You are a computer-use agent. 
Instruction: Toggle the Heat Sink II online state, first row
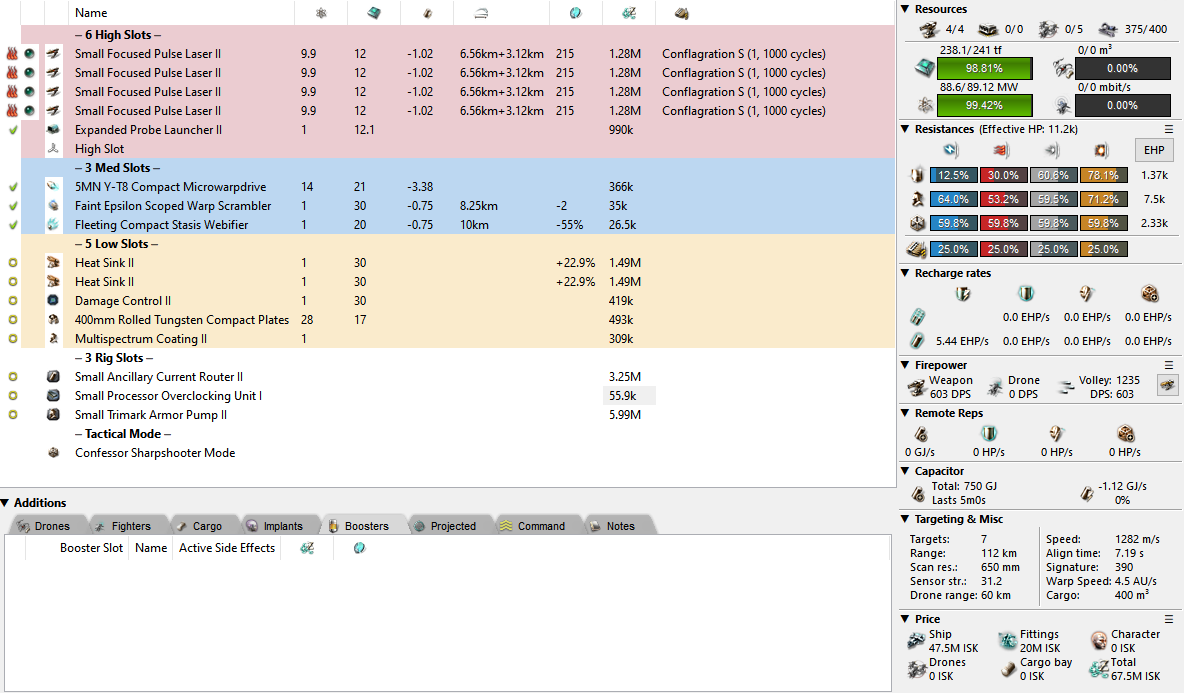(x=12, y=263)
